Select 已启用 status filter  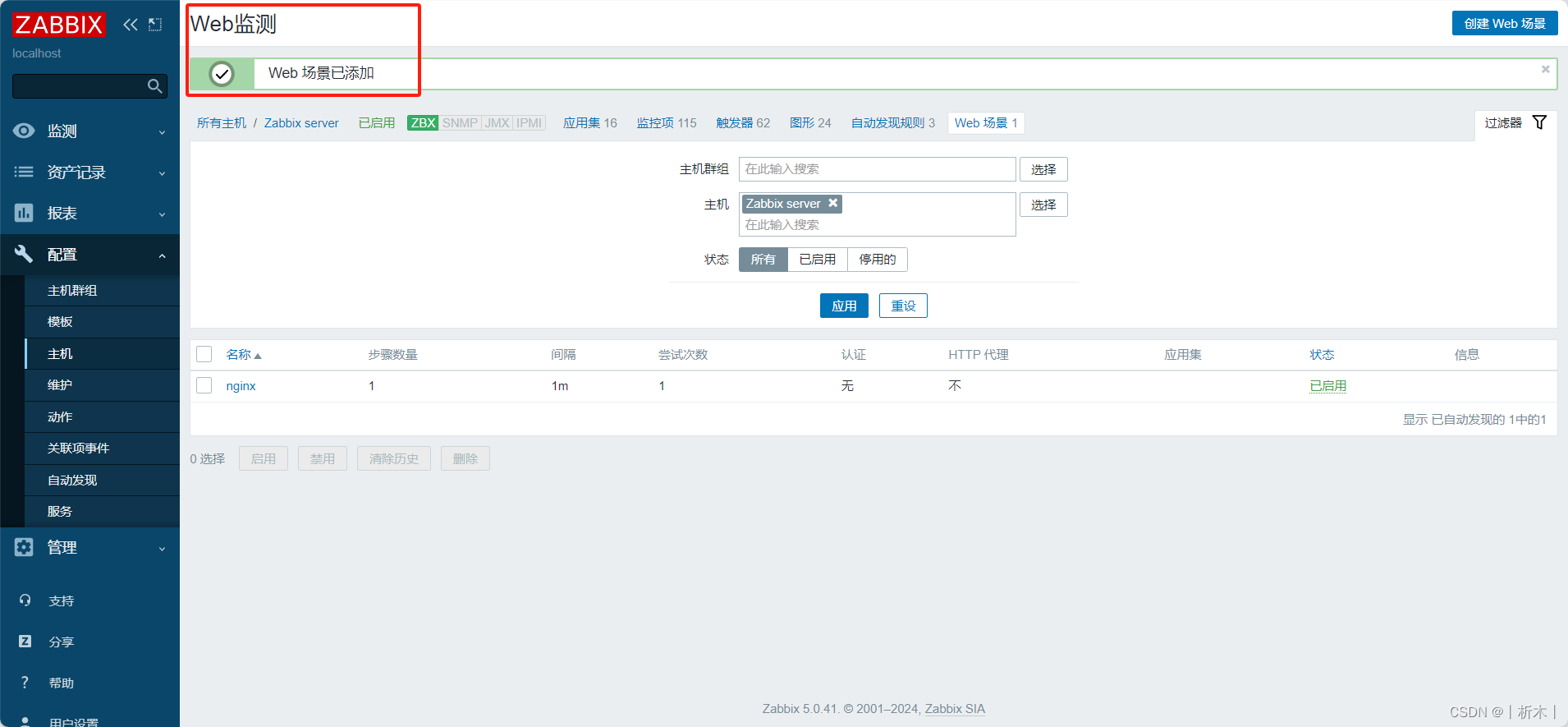tap(818, 260)
